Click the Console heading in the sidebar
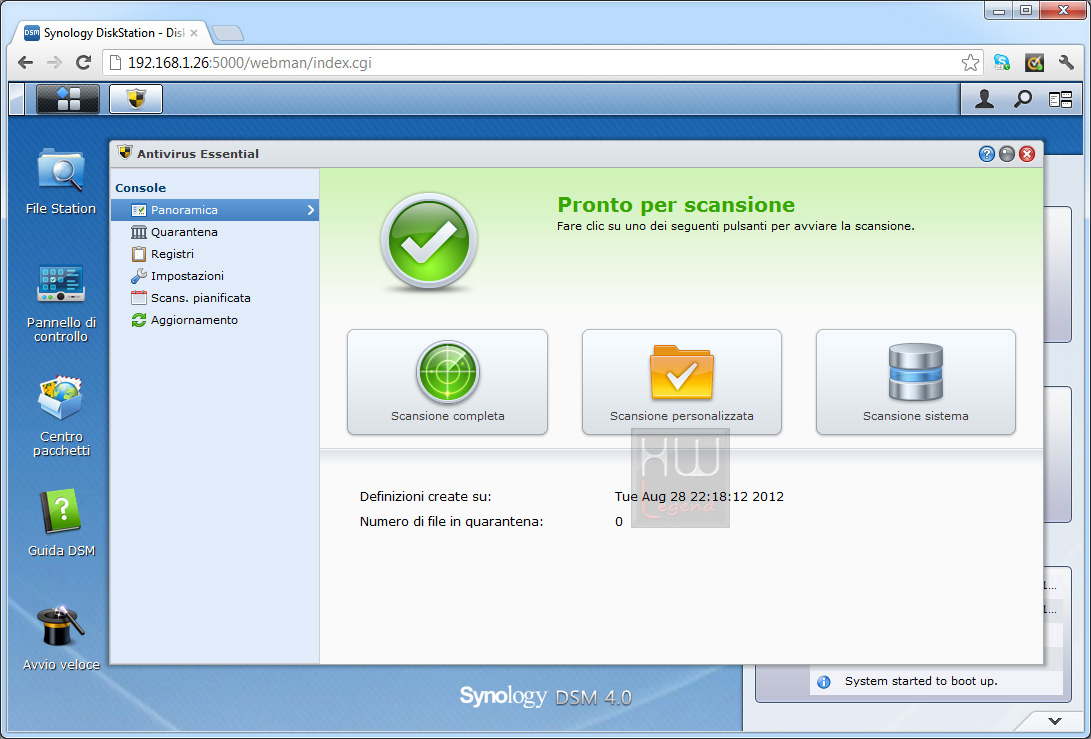The height and width of the screenshot is (739, 1091). click(141, 188)
